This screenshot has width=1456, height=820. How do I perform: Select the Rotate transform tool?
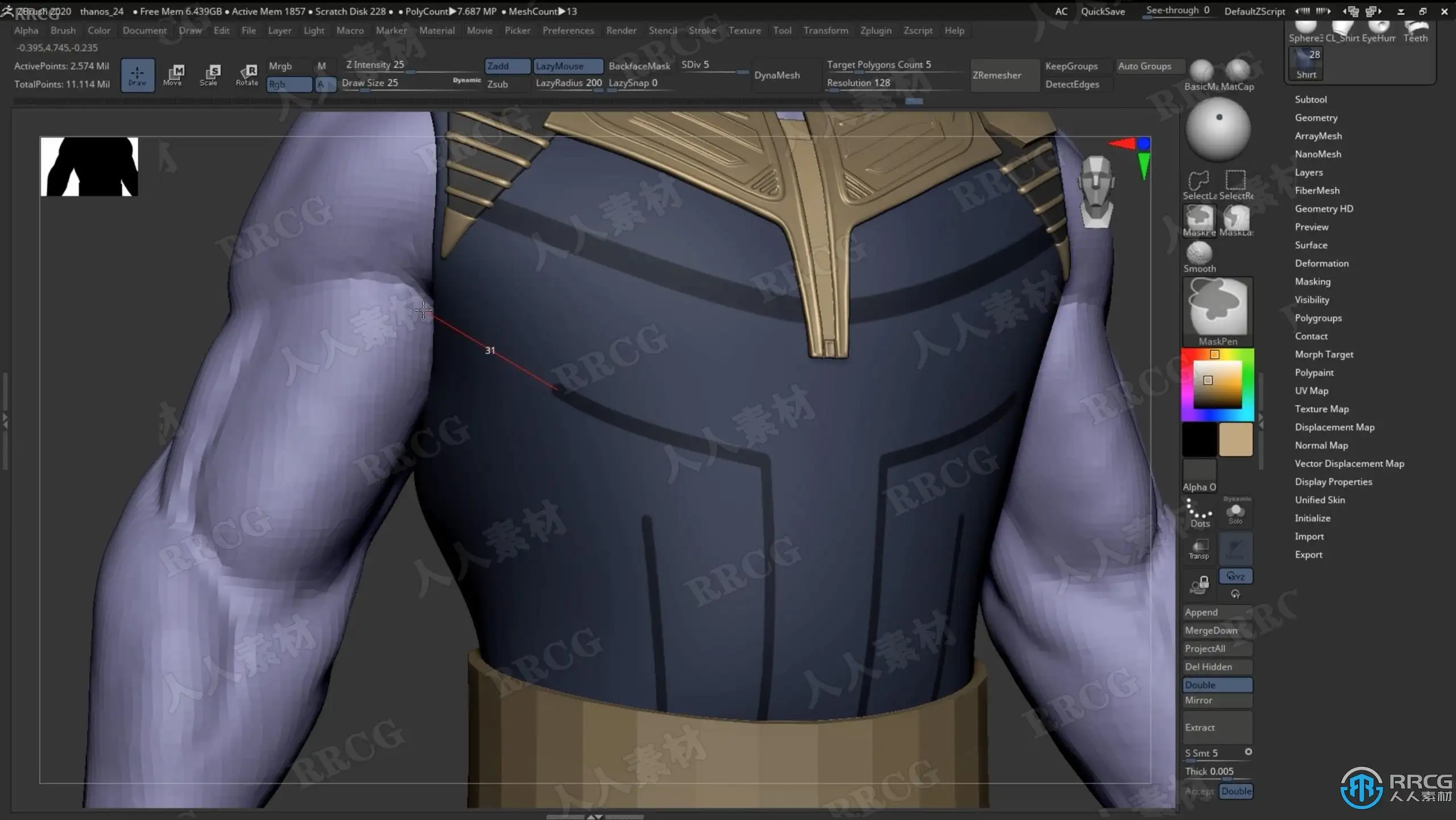click(247, 74)
